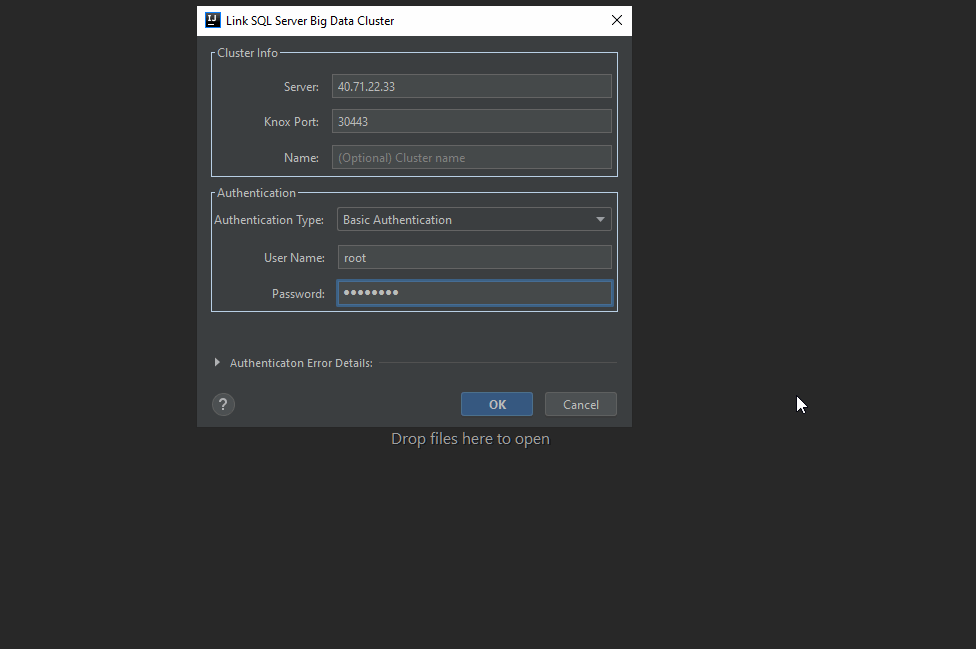Image resolution: width=976 pixels, height=649 pixels.
Task: Click the Authentication section label
Action: tap(256, 192)
